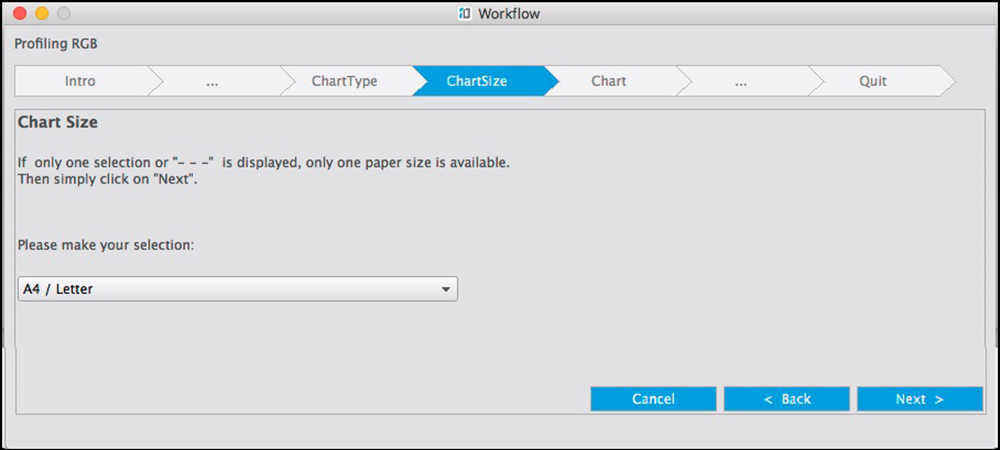Image resolution: width=1000 pixels, height=450 pixels.
Task: Proceed with the Next > button
Action: click(919, 399)
